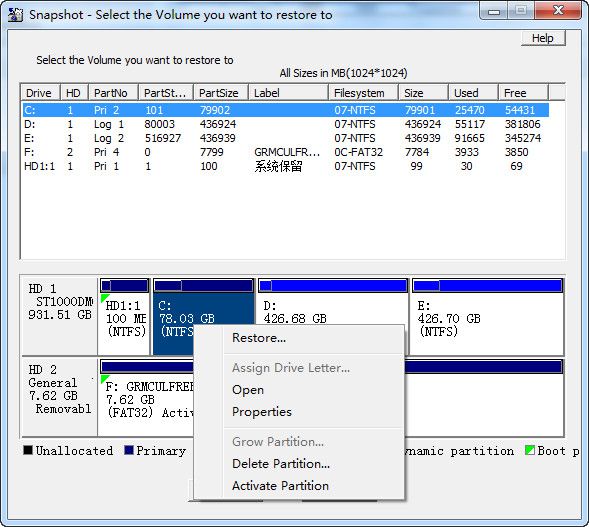
Task: Select the F: GRMCULFR row in the list
Action: 285,152
